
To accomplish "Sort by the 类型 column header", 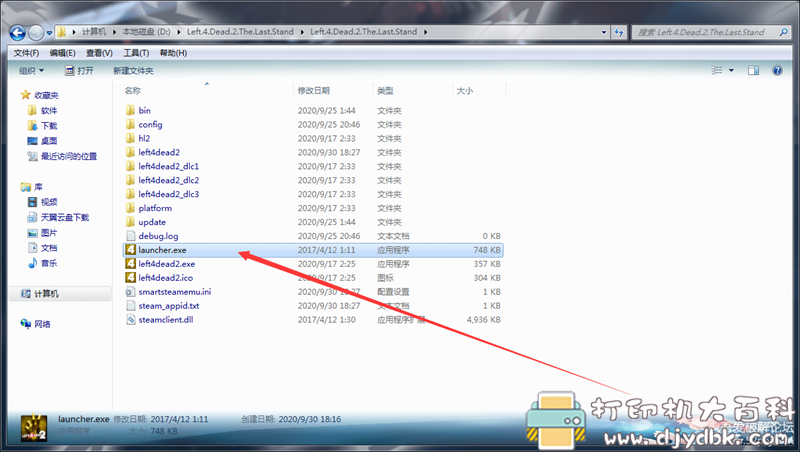I will click(x=385, y=90).
